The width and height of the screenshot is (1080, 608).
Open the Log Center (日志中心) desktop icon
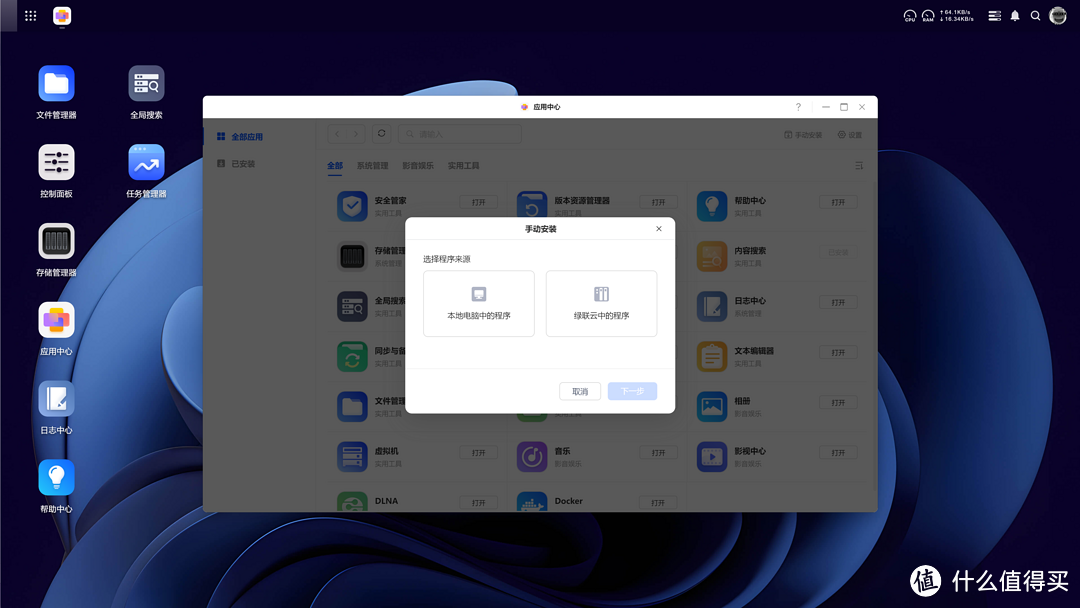[x=57, y=400]
